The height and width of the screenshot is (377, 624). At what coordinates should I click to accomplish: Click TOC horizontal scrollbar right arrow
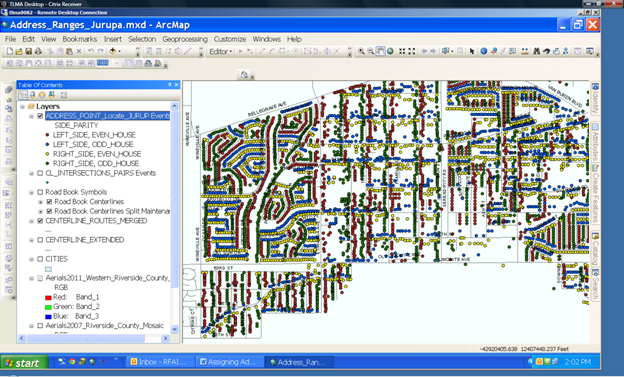pyautogui.click(x=166, y=338)
